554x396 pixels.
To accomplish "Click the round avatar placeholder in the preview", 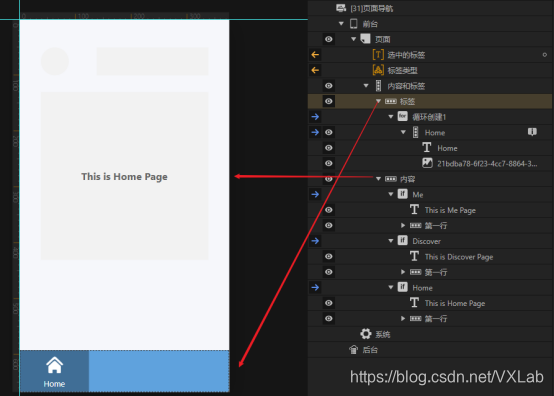I will click(x=55, y=61).
